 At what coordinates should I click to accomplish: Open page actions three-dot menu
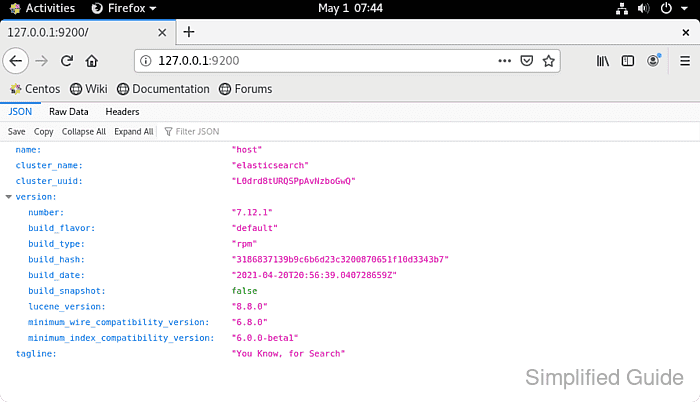504,61
